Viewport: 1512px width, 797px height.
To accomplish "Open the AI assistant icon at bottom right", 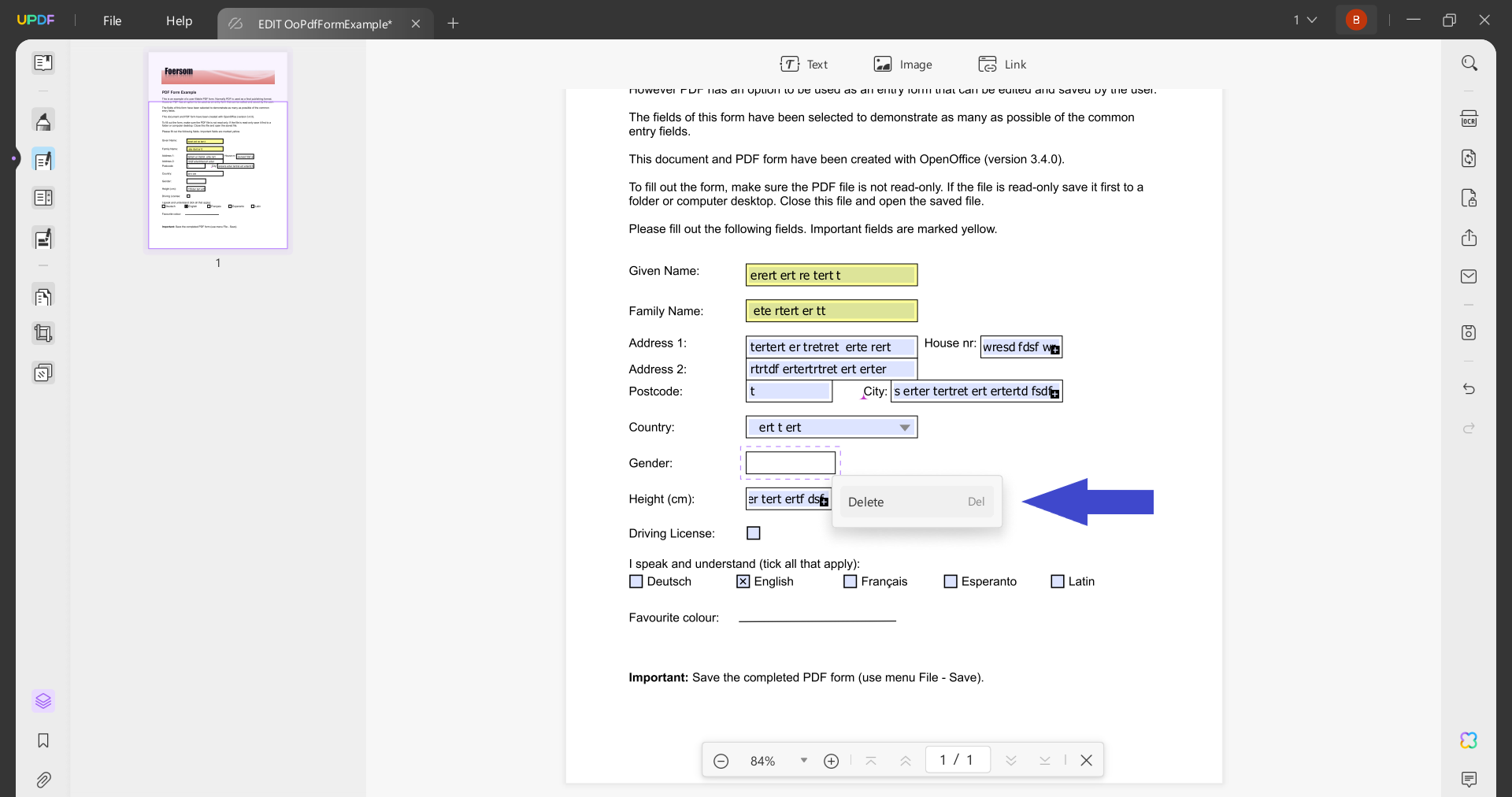I will (1468, 740).
